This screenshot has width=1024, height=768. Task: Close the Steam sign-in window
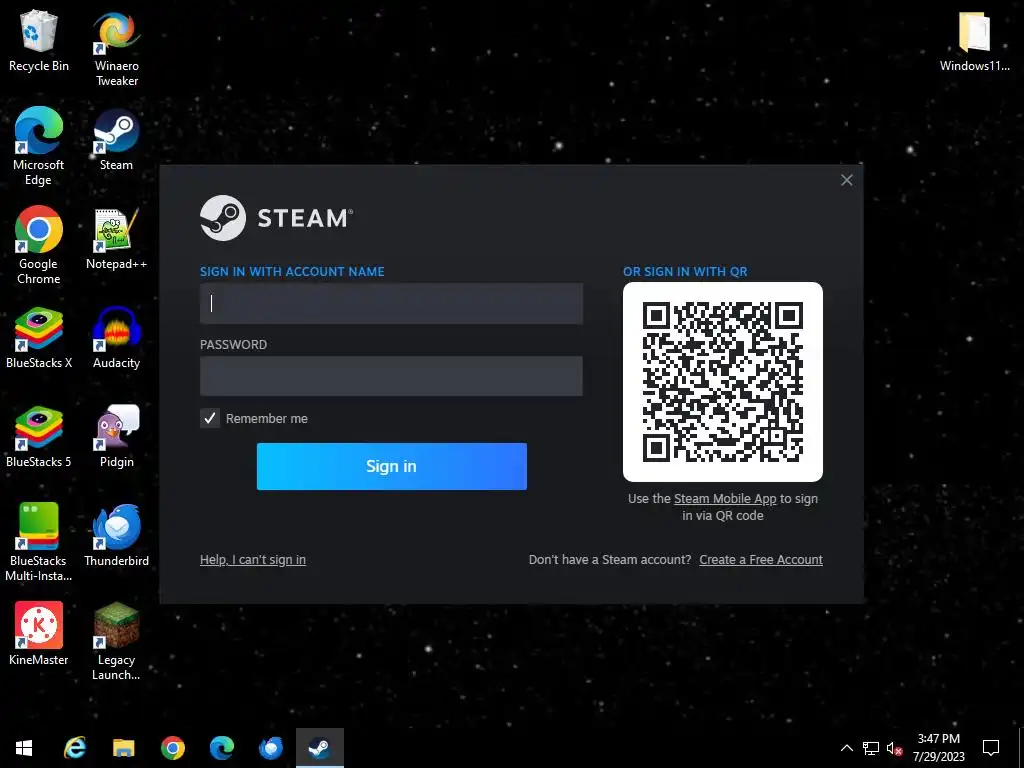point(847,180)
